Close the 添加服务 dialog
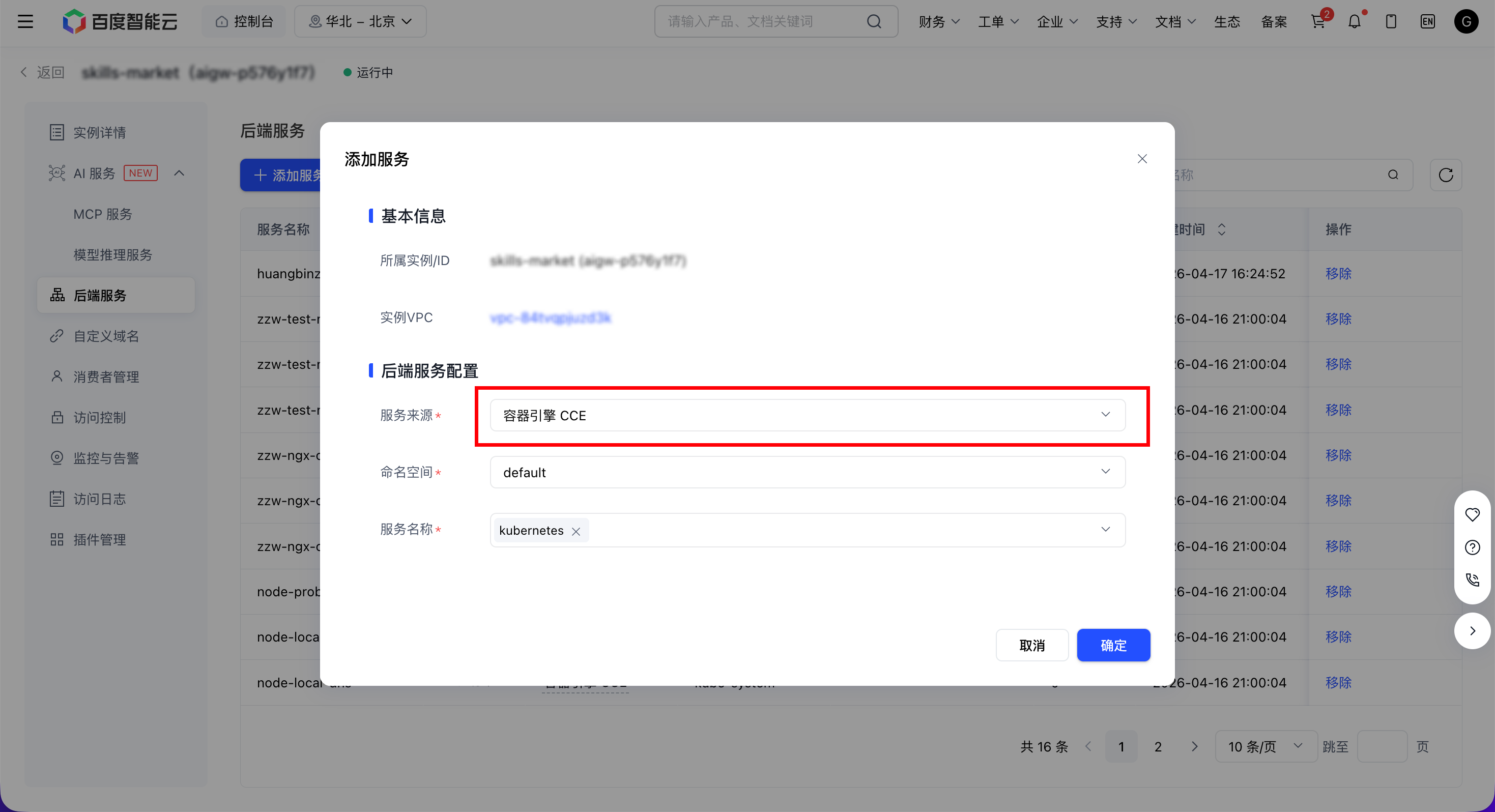 [1142, 158]
